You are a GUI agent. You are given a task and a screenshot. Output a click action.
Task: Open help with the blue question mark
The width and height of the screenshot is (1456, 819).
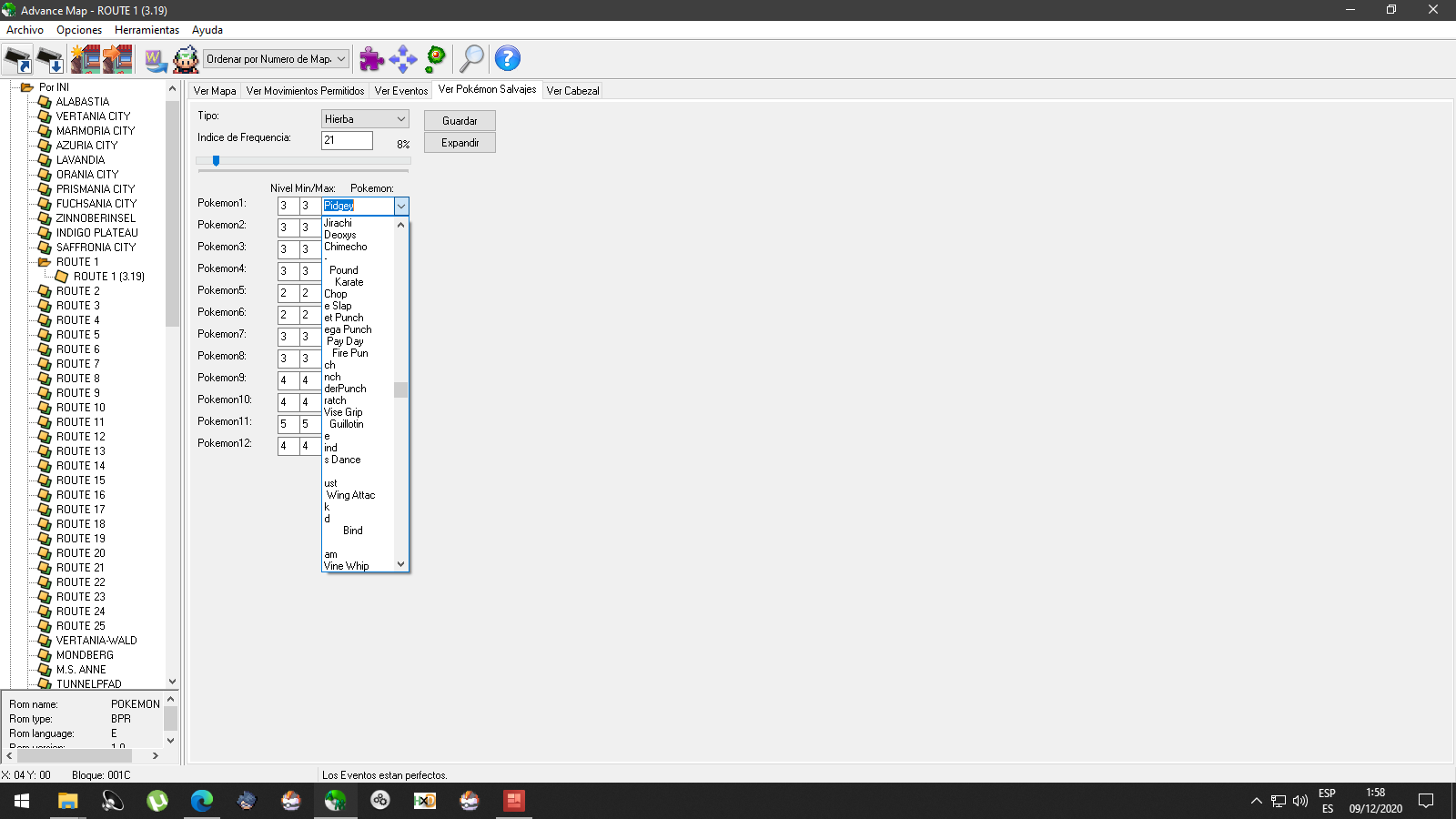507,59
